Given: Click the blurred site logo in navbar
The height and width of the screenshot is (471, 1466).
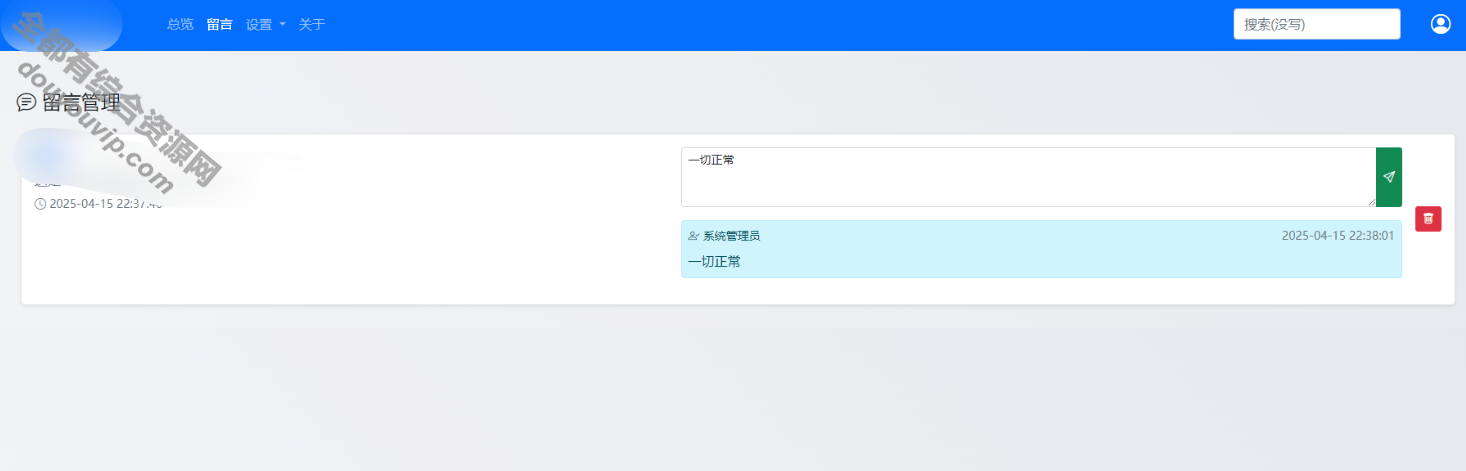Looking at the screenshot, I should [62, 25].
